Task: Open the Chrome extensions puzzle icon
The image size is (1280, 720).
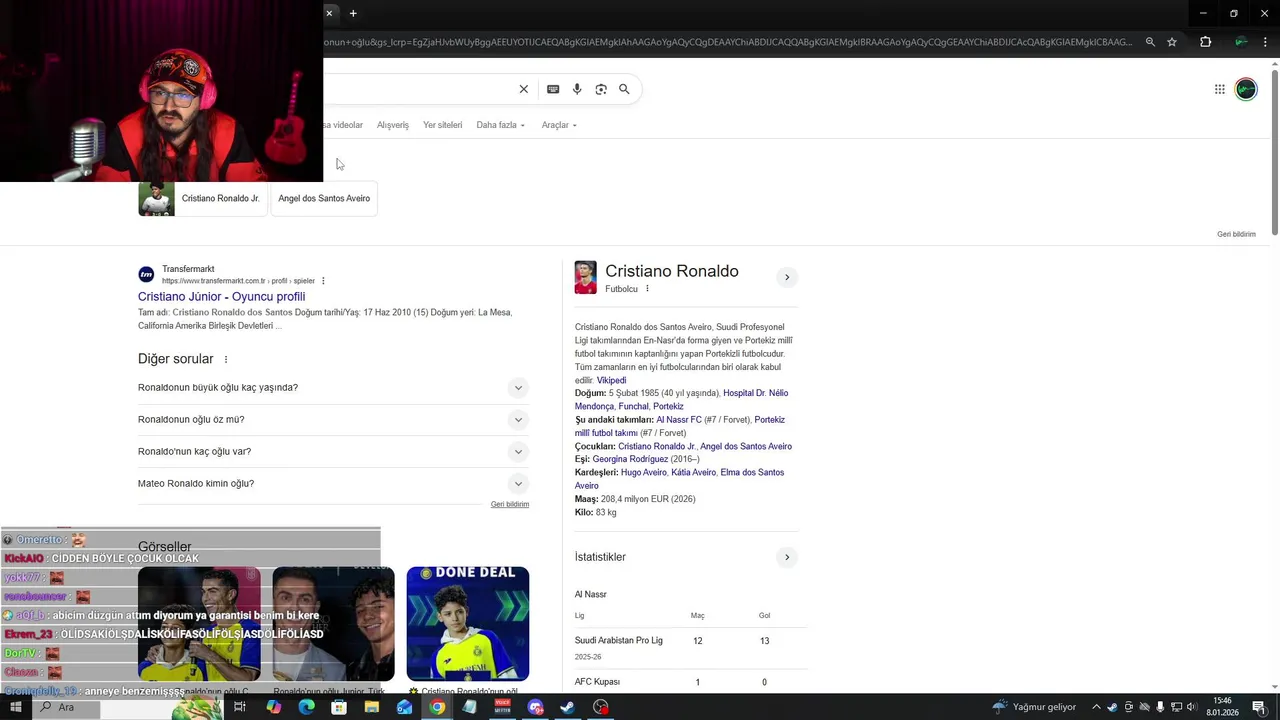Action: (x=1205, y=42)
